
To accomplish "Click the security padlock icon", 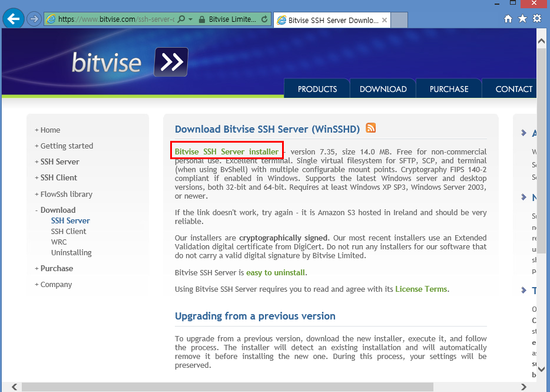I will click(x=202, y=19).
